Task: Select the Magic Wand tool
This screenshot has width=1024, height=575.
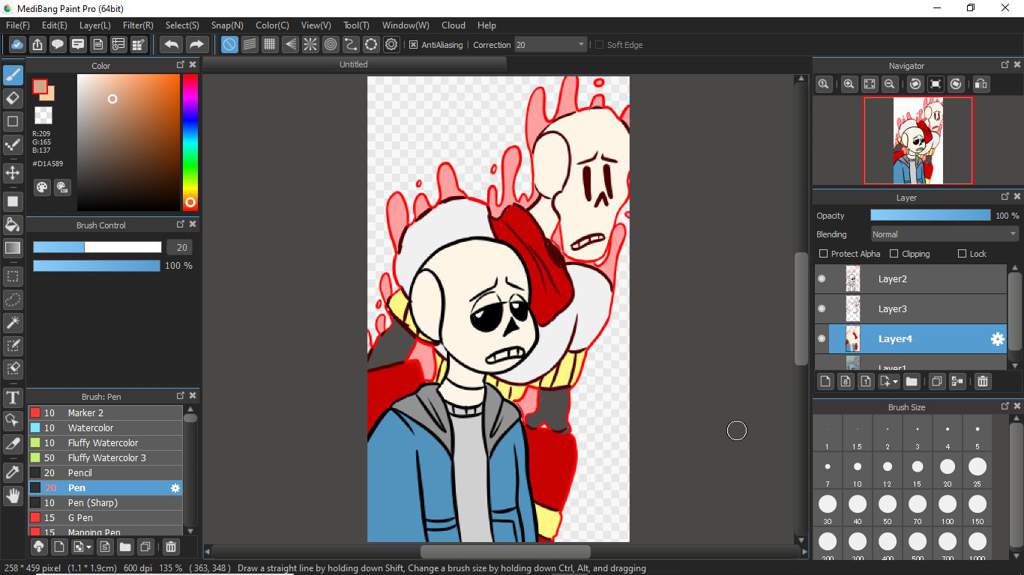Action: [x=13, y=322]
